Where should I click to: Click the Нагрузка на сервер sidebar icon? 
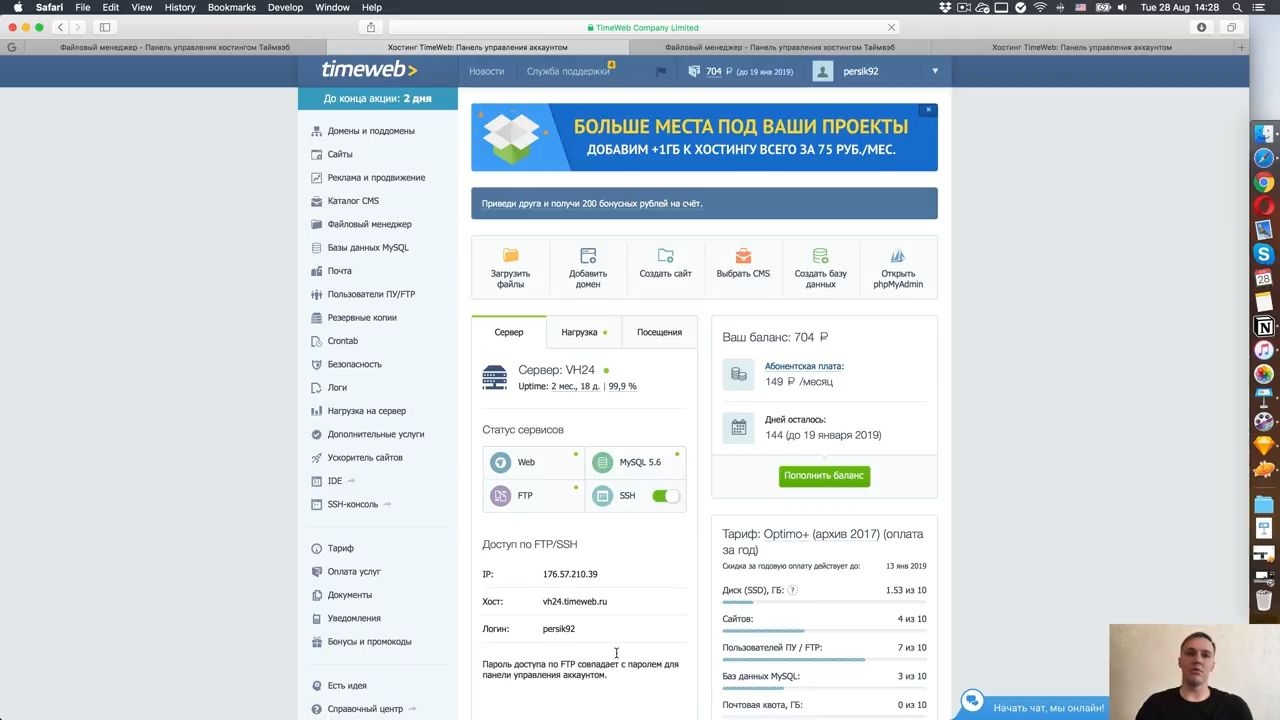point(317,411)
